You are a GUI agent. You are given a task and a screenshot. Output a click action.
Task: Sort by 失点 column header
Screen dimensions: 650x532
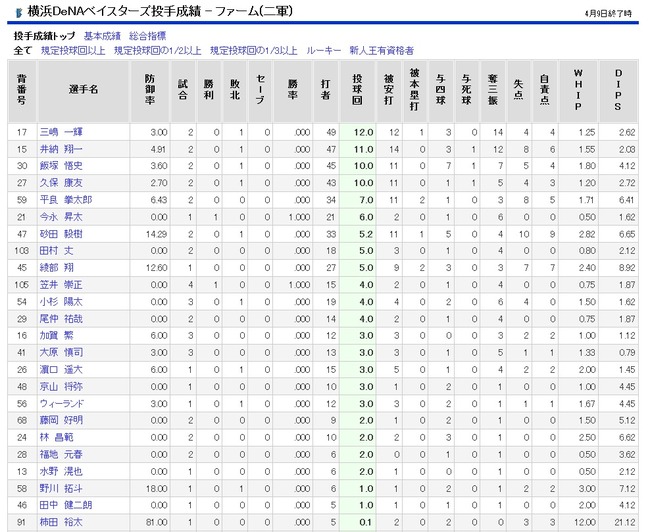click(519, 90)
